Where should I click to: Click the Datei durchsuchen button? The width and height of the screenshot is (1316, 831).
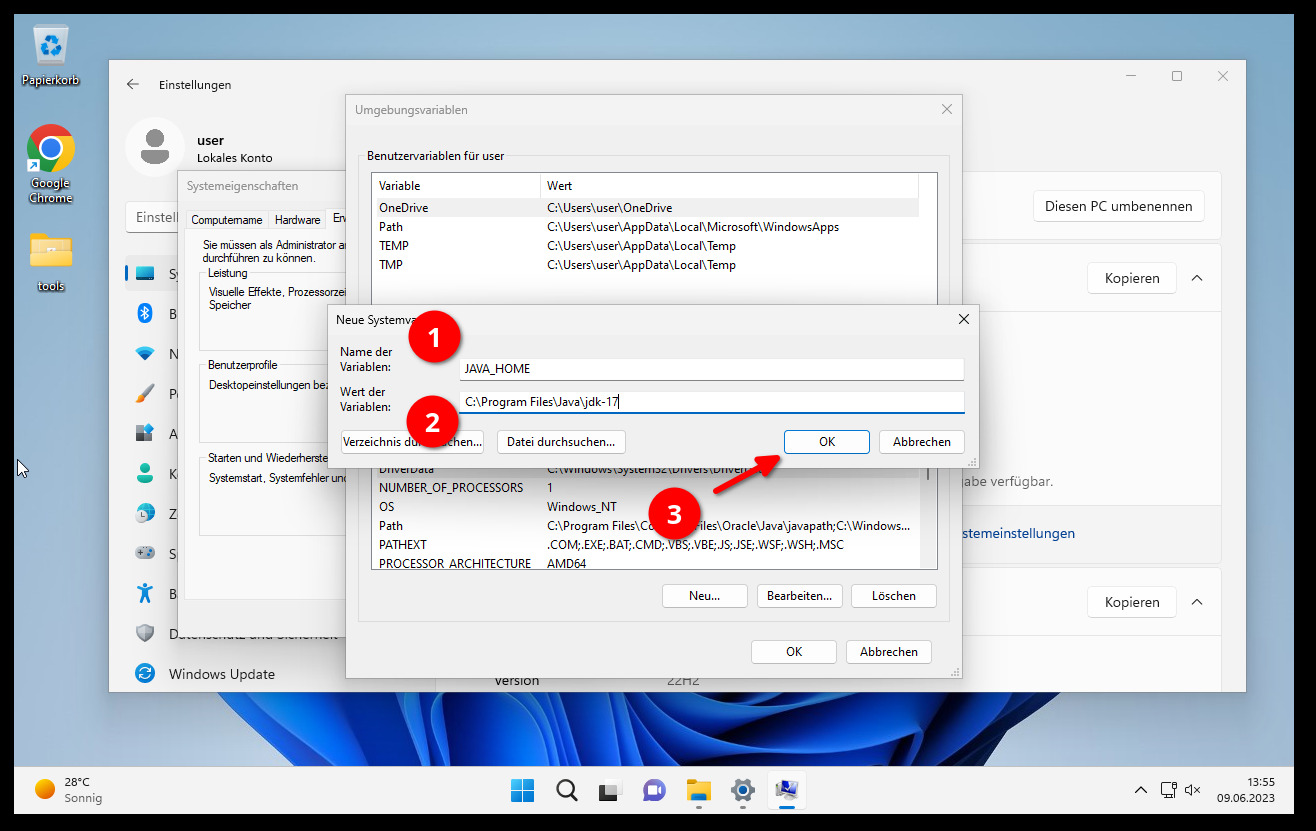pyautogui.click(x=562, y=441)
